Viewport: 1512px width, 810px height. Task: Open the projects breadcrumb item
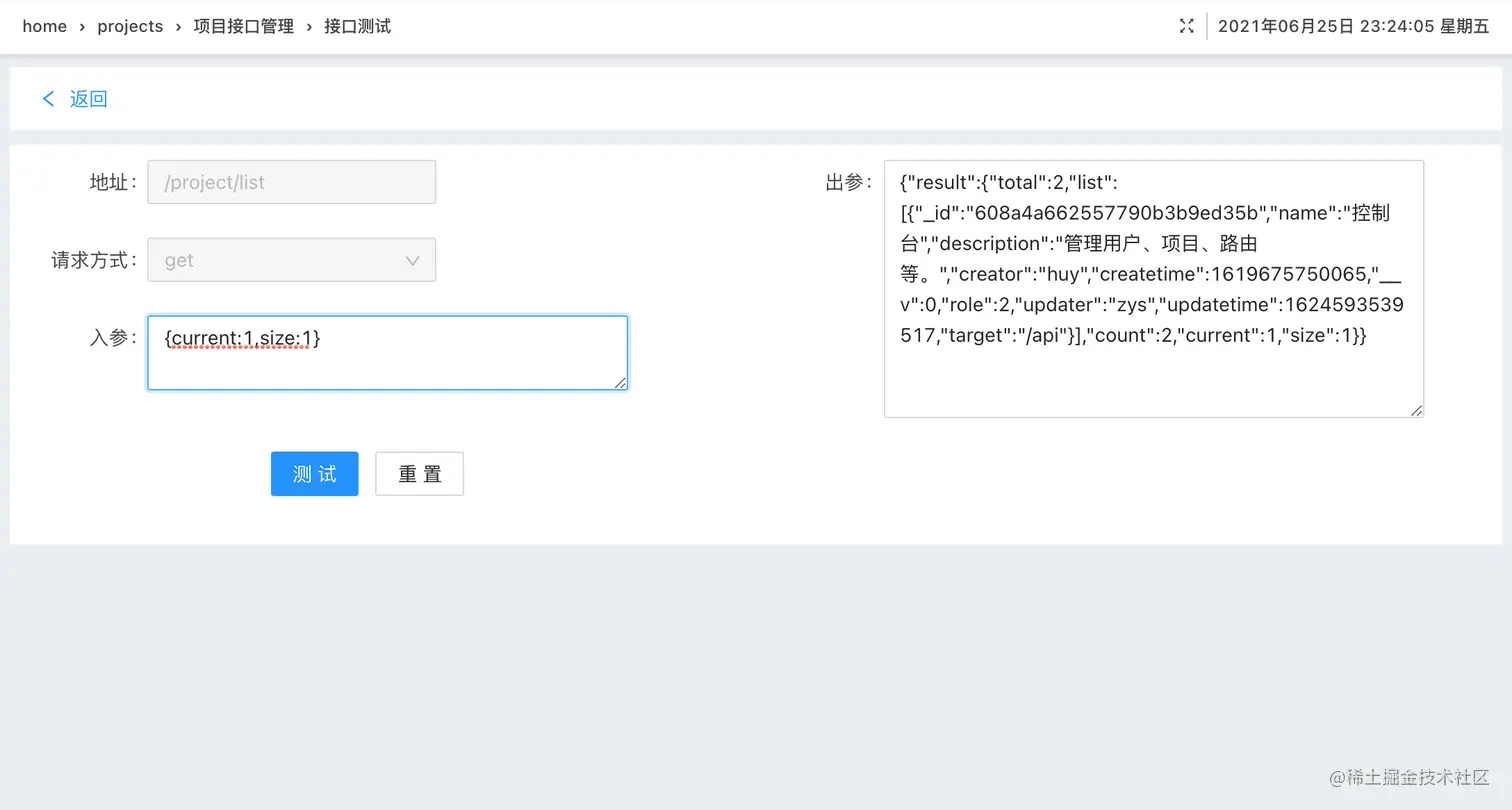130,26
